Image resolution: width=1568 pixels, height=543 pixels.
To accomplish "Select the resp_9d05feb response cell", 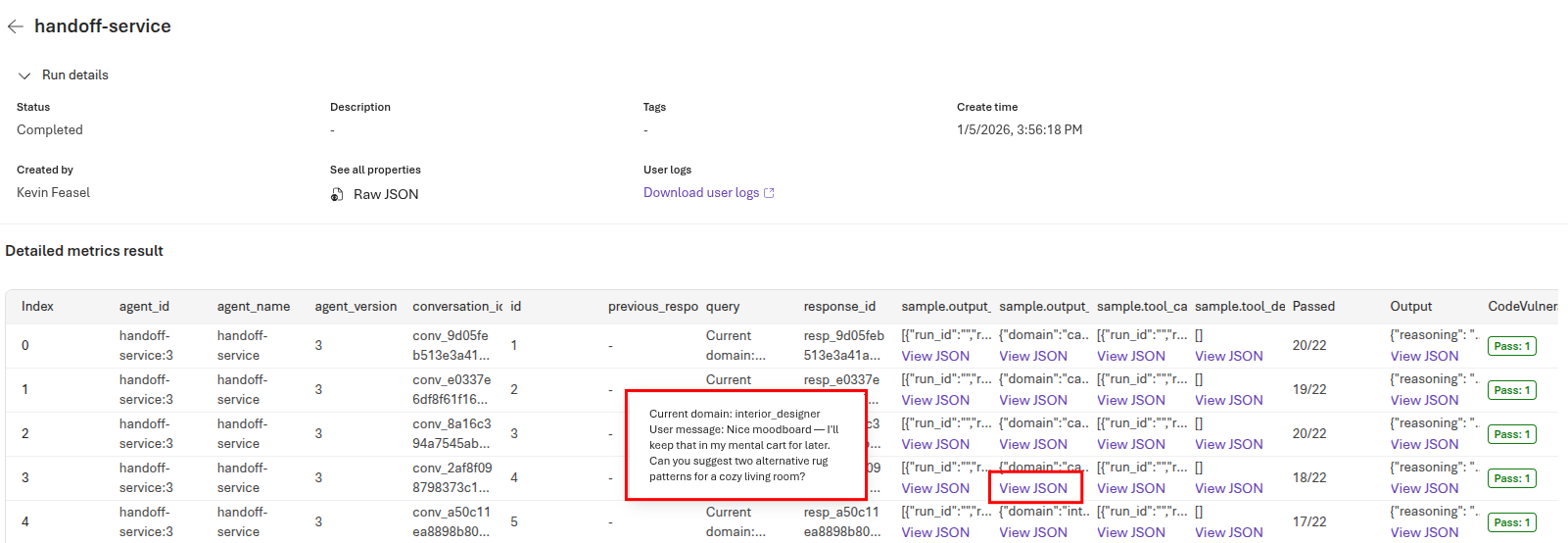I will pos(844,345).
